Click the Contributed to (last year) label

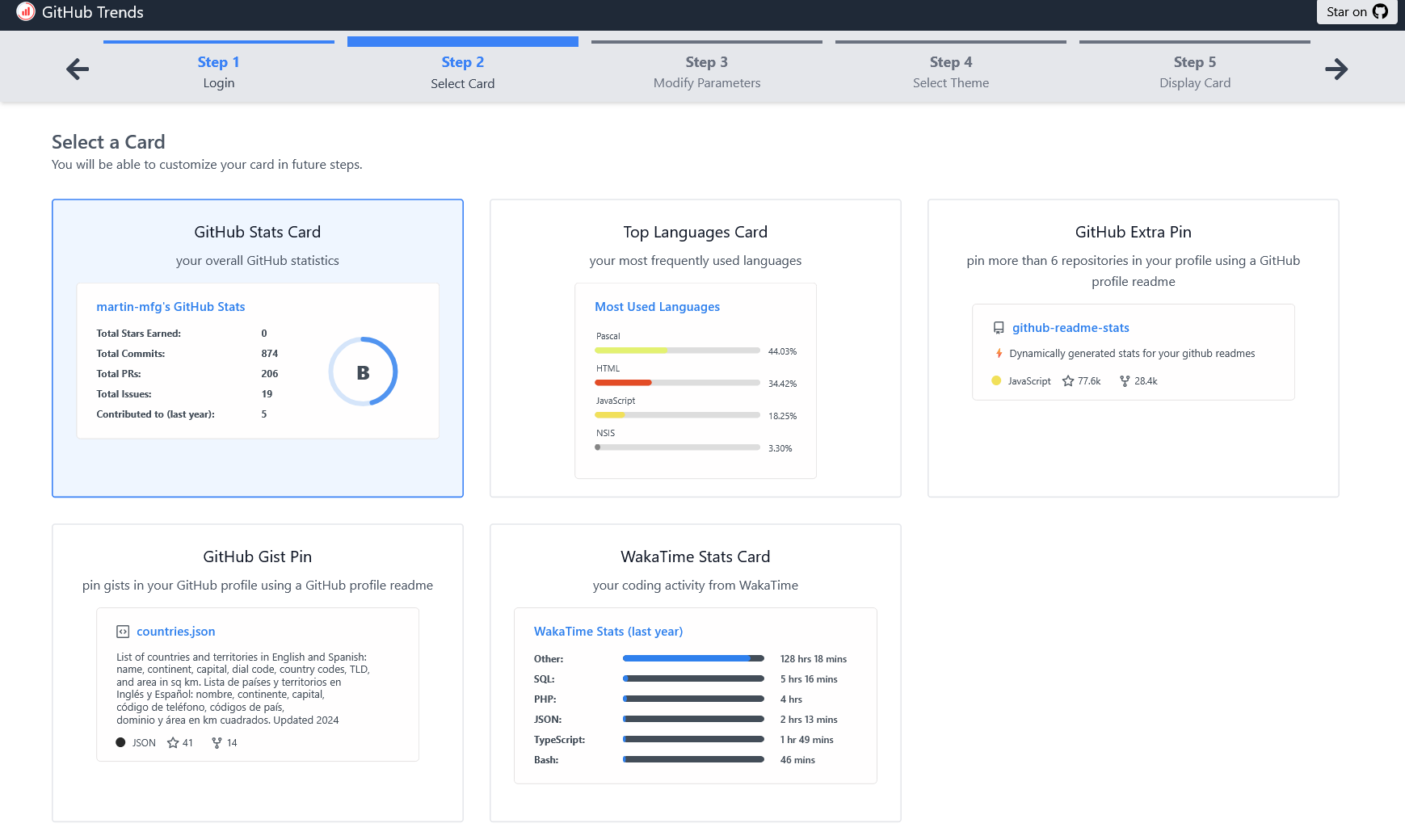pyautogui.click(x=155, y=414)
